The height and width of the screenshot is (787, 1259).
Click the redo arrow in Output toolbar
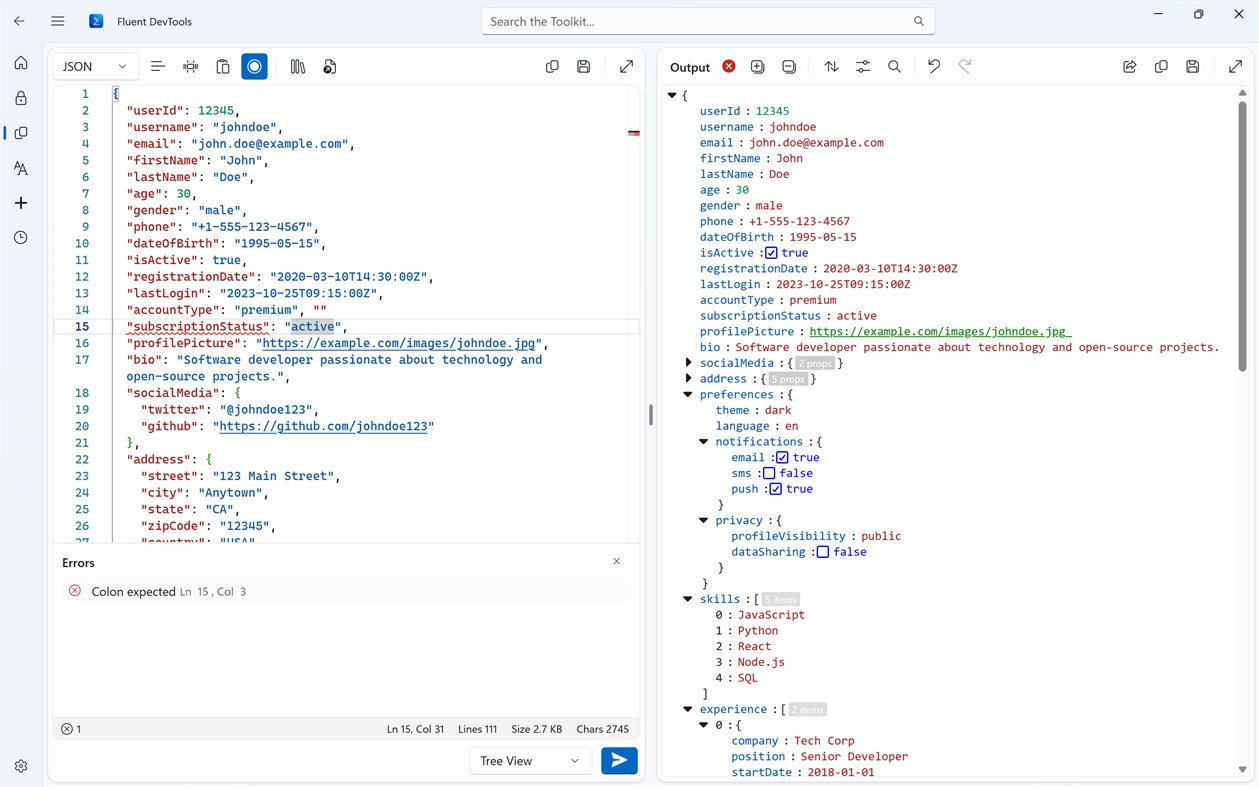tap(965, 67)
